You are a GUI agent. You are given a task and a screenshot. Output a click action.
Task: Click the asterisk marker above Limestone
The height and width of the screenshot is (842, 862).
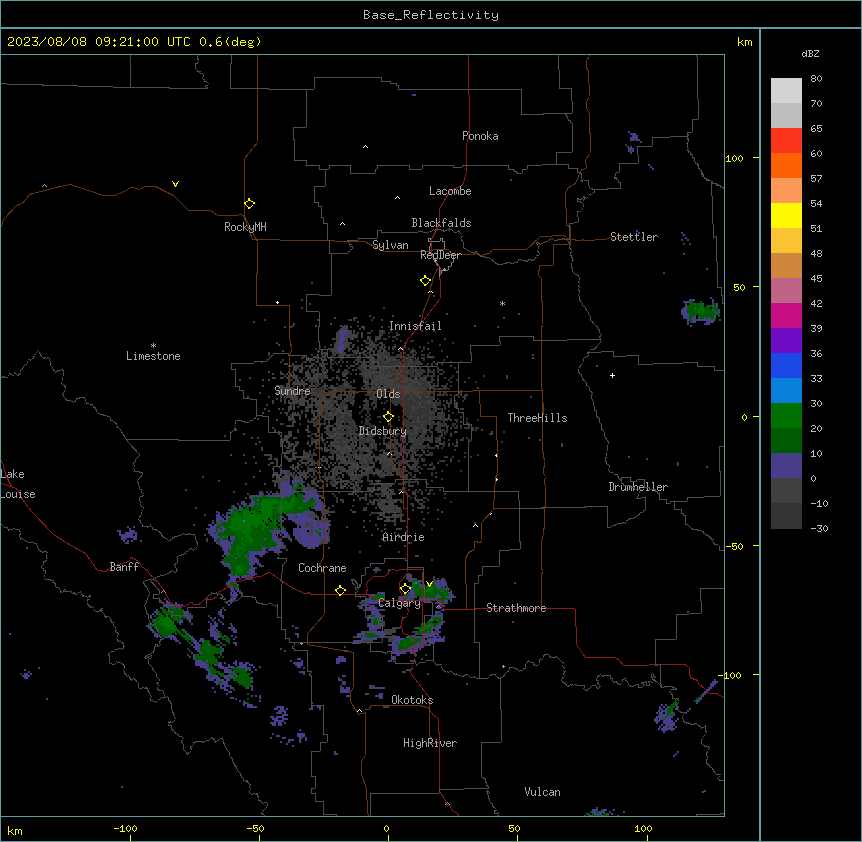click(153, 346)
